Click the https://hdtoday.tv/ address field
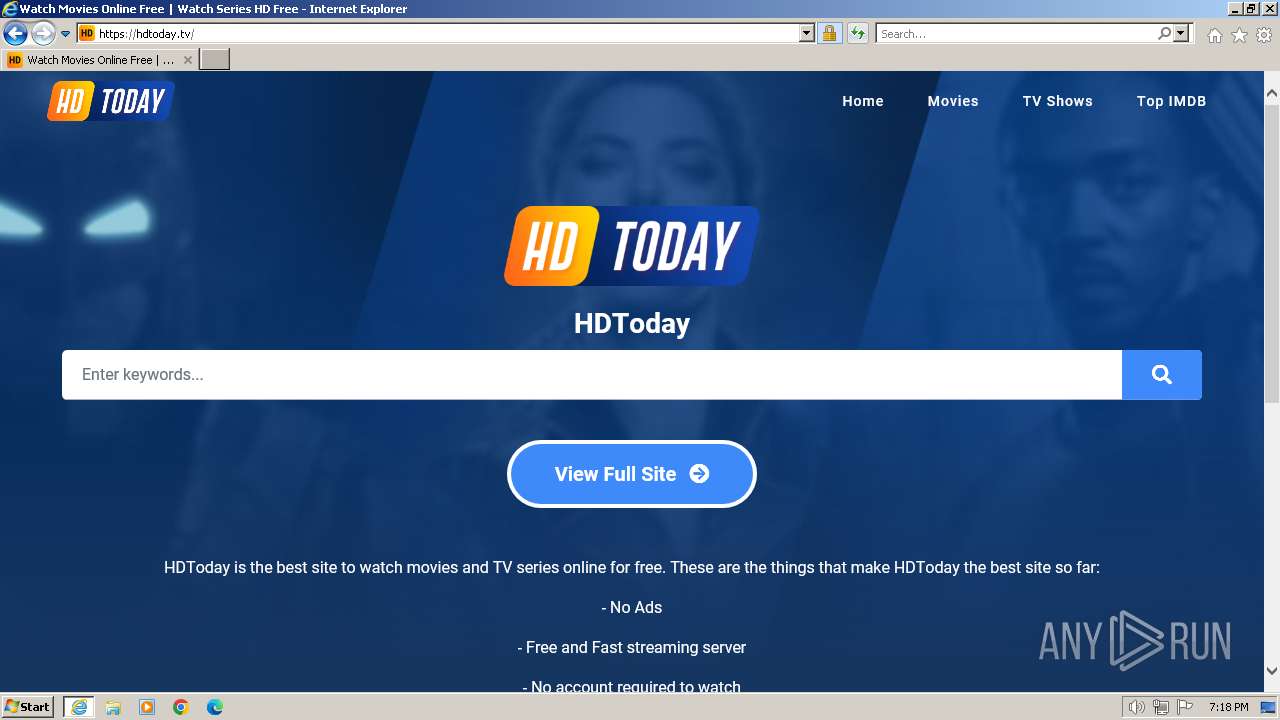The width and height of the screenshot is (1280, 720). 447,33
